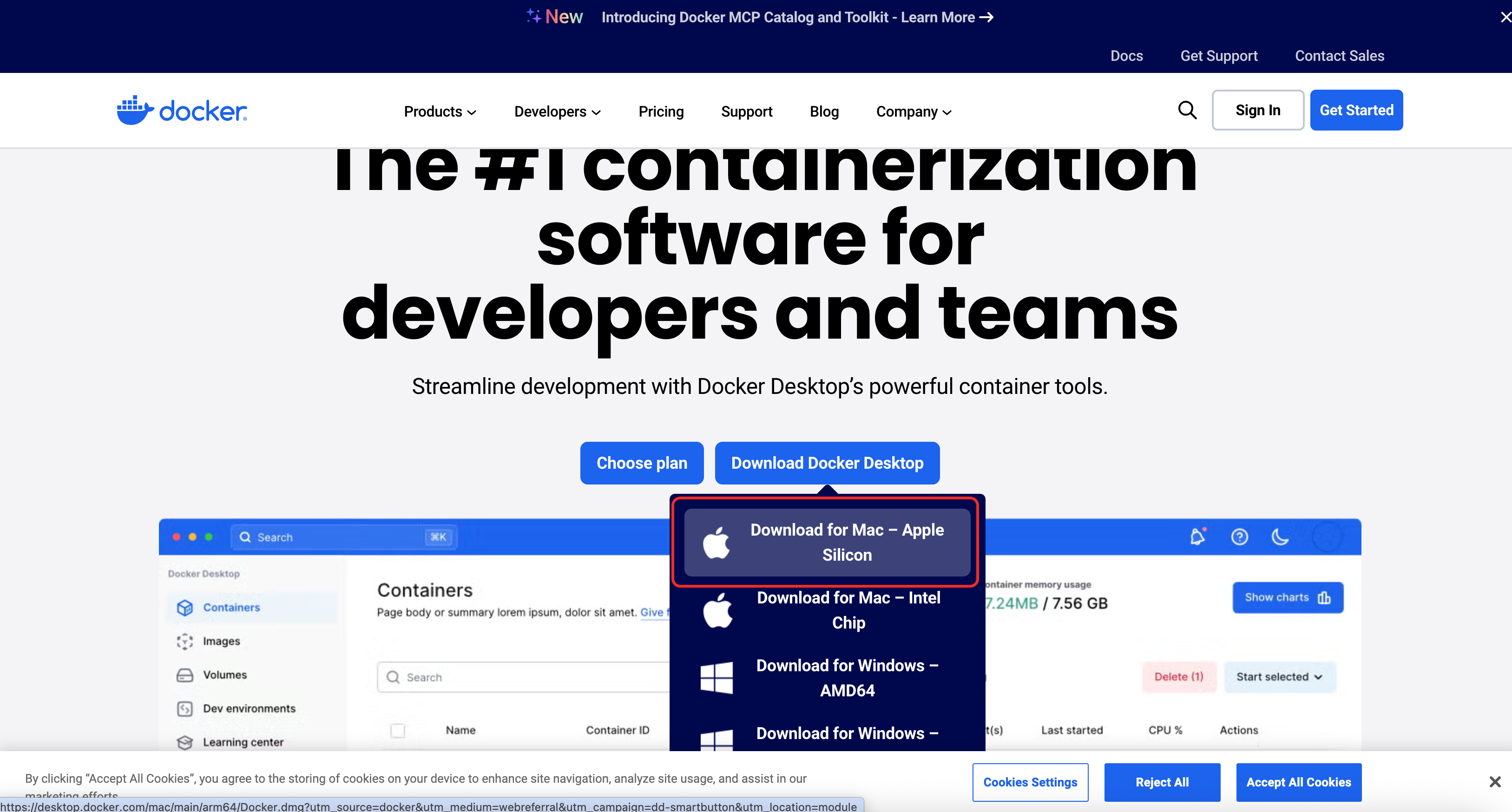Click the notification bell icon
This screenshot has height=812, width=1512.
(1197, 537)
